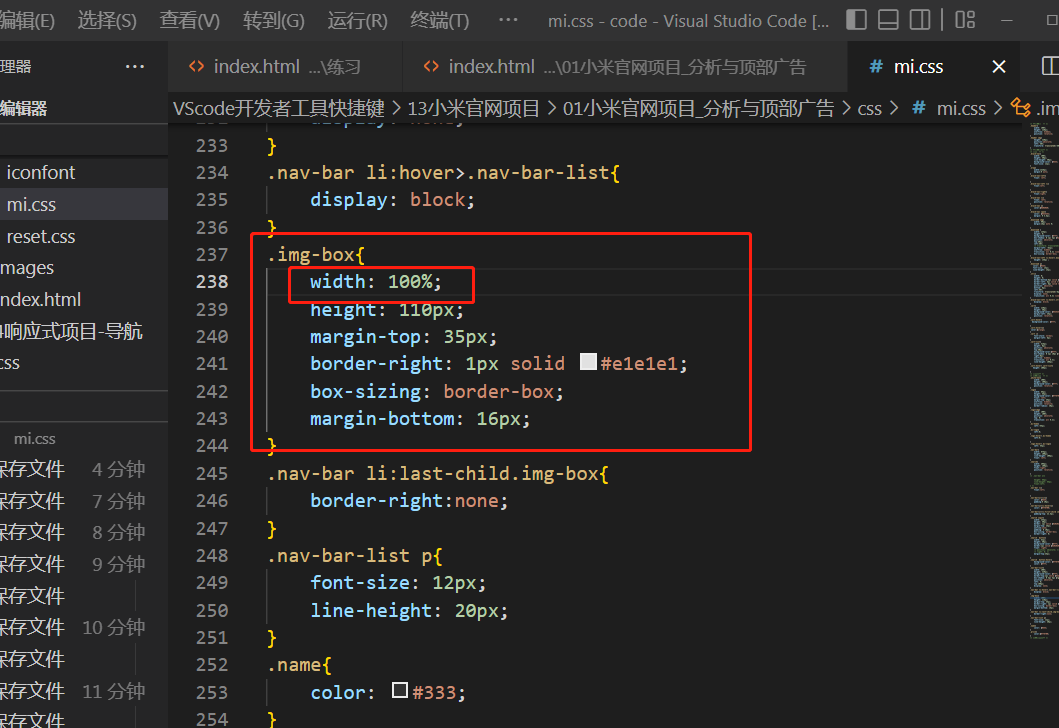Click the breadcrumb CSS hash file icon
The width and height of the screenshot is (1059, 728).
(x=919, y=108)
